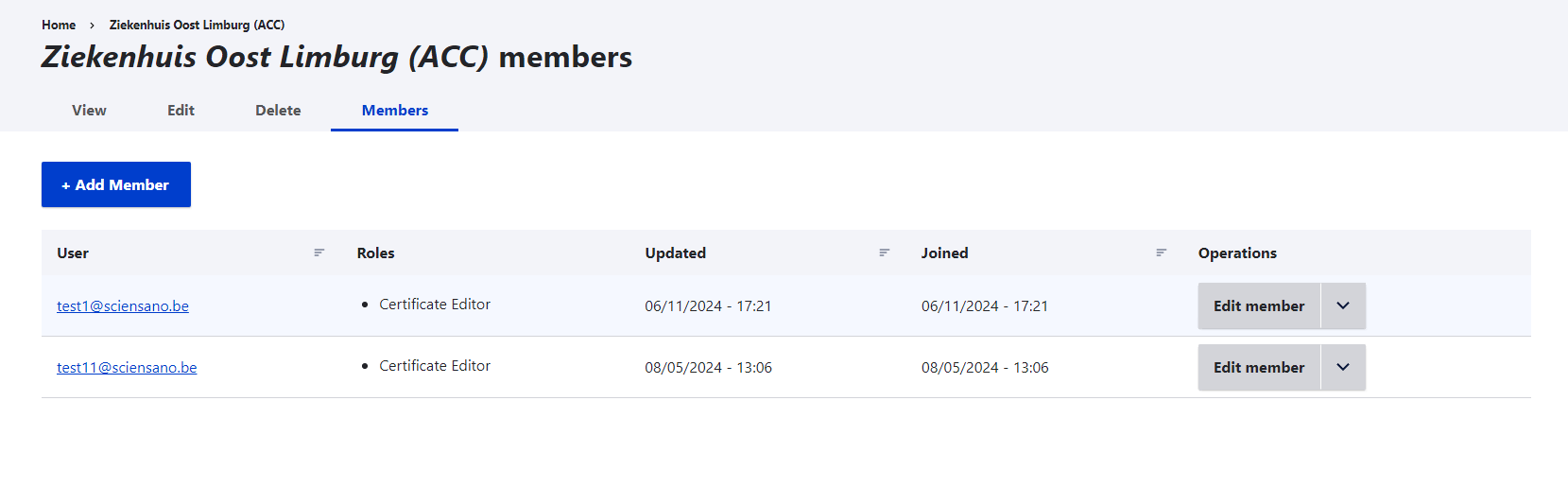Expand operations dropdown for test1@sciensano.be
The width and height of the screenshot is (1568, 488).
pos(1343,305)
